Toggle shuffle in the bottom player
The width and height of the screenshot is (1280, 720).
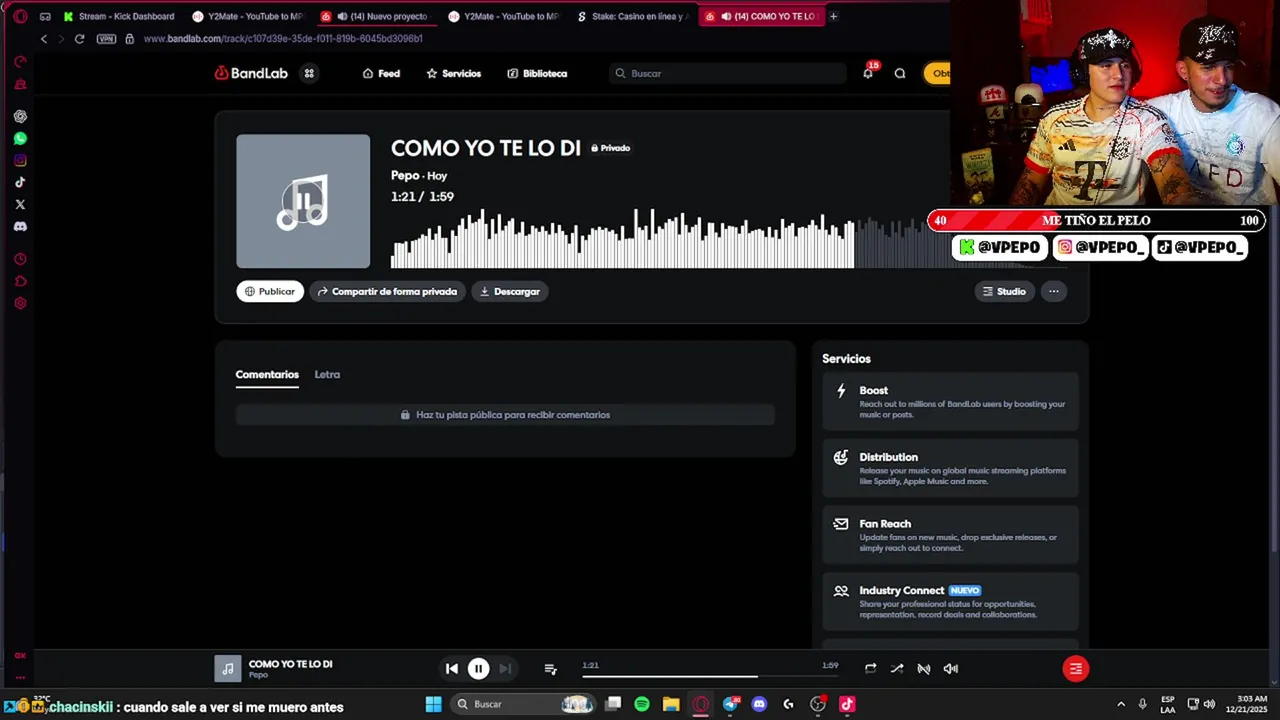(x=897, y=669)
